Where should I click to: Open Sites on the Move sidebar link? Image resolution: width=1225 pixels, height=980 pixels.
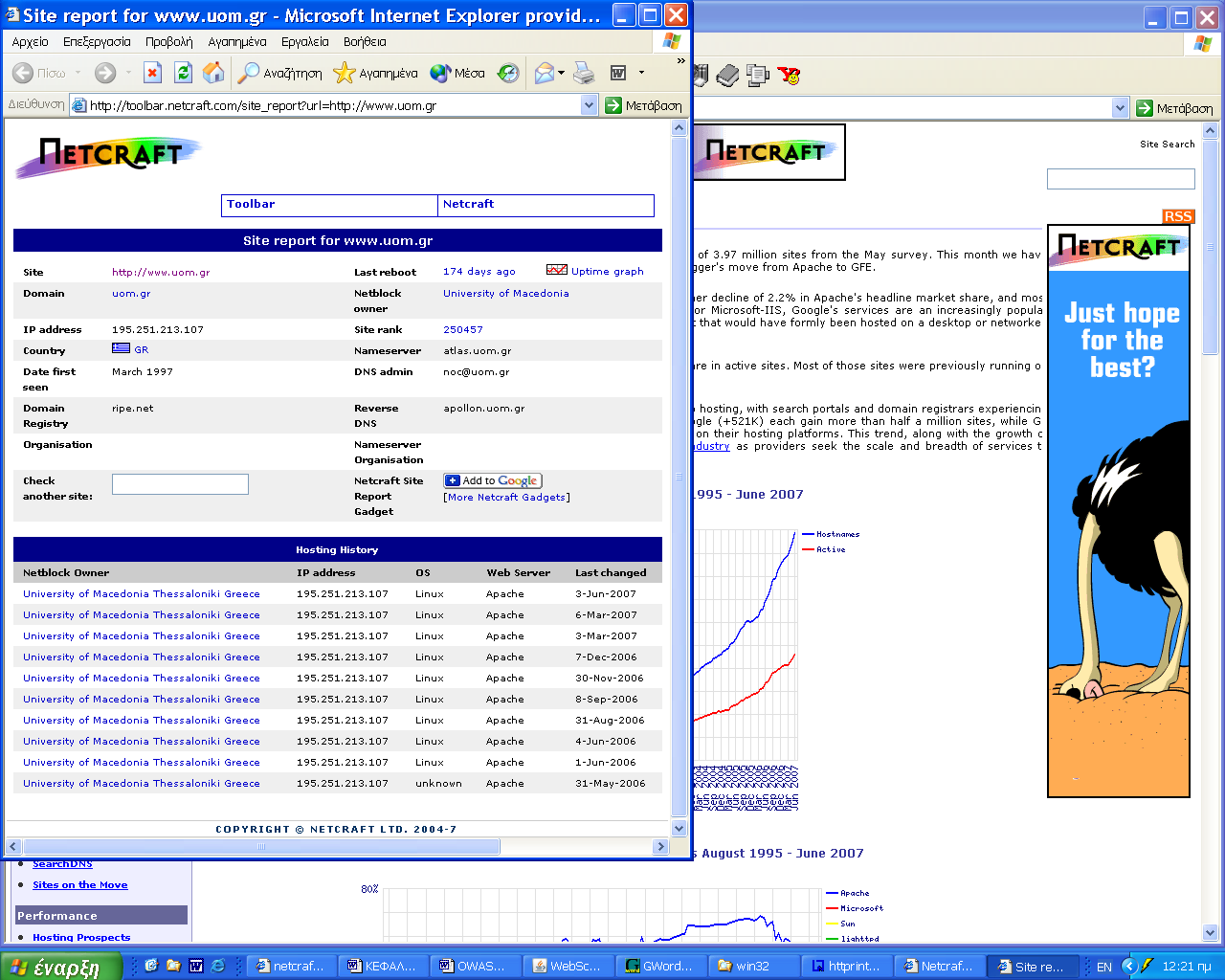(79, 884)
